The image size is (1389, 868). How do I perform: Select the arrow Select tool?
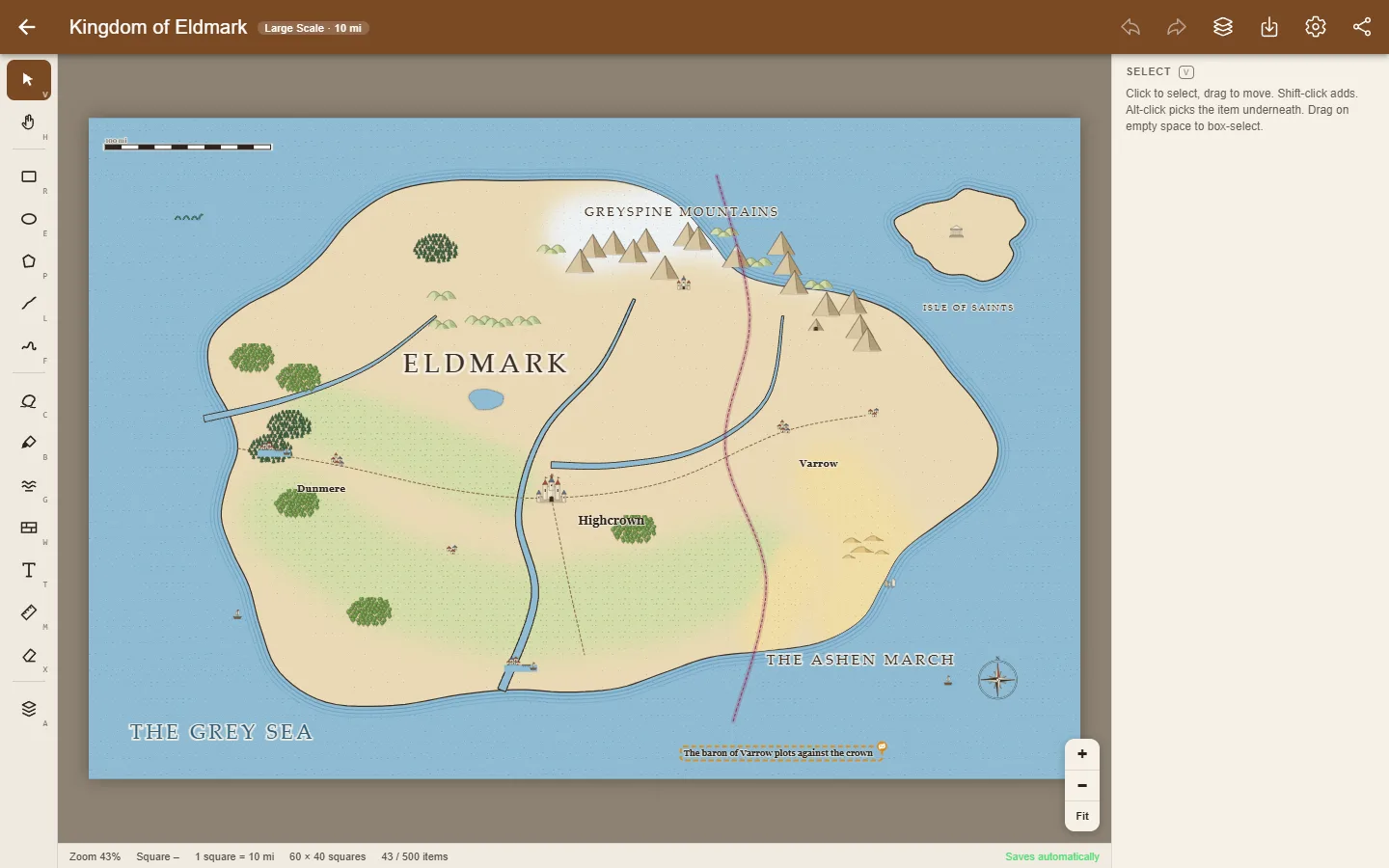[29, 80]
